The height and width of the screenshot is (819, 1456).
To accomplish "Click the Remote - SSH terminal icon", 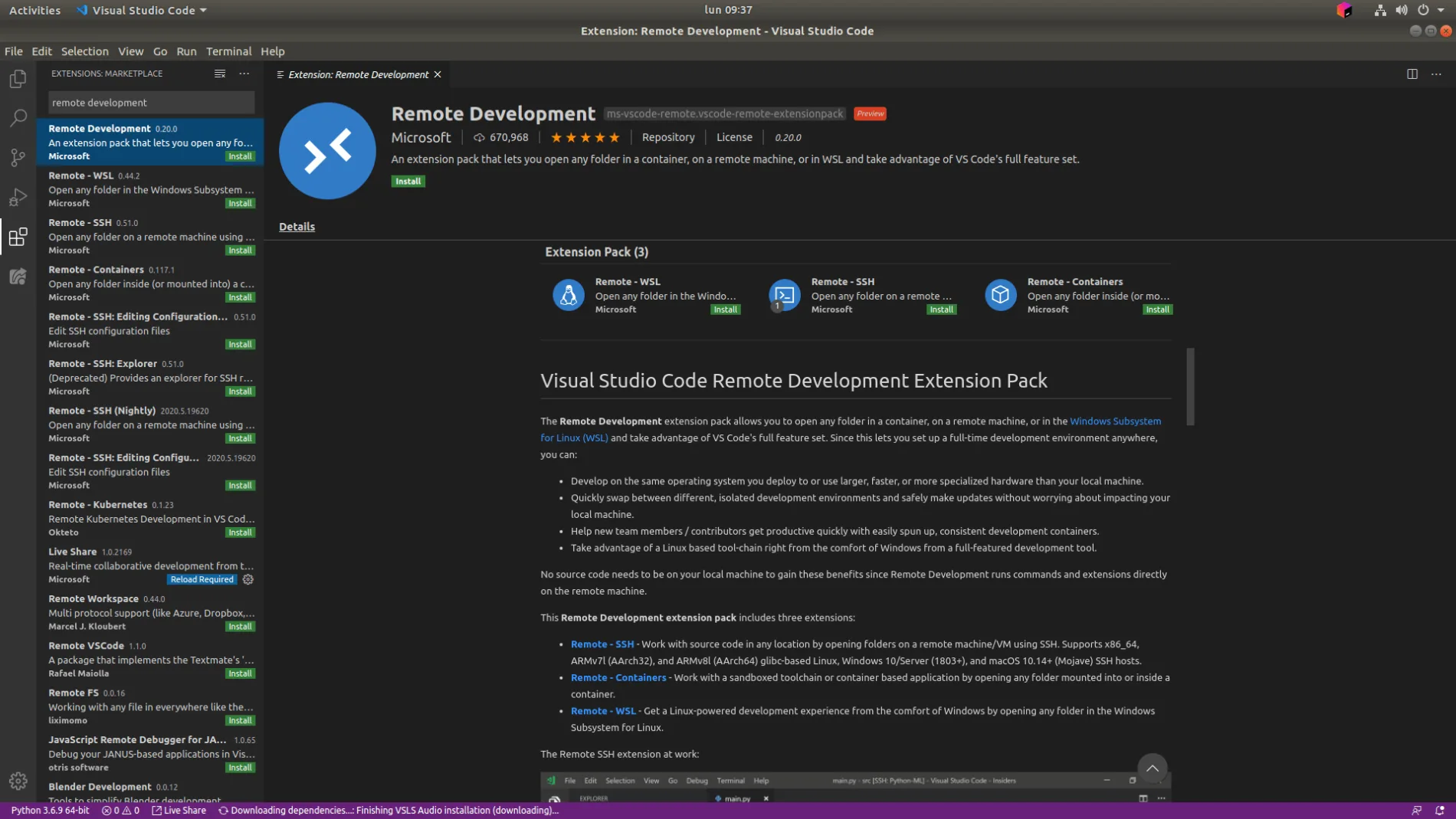I will click(785, 295).
